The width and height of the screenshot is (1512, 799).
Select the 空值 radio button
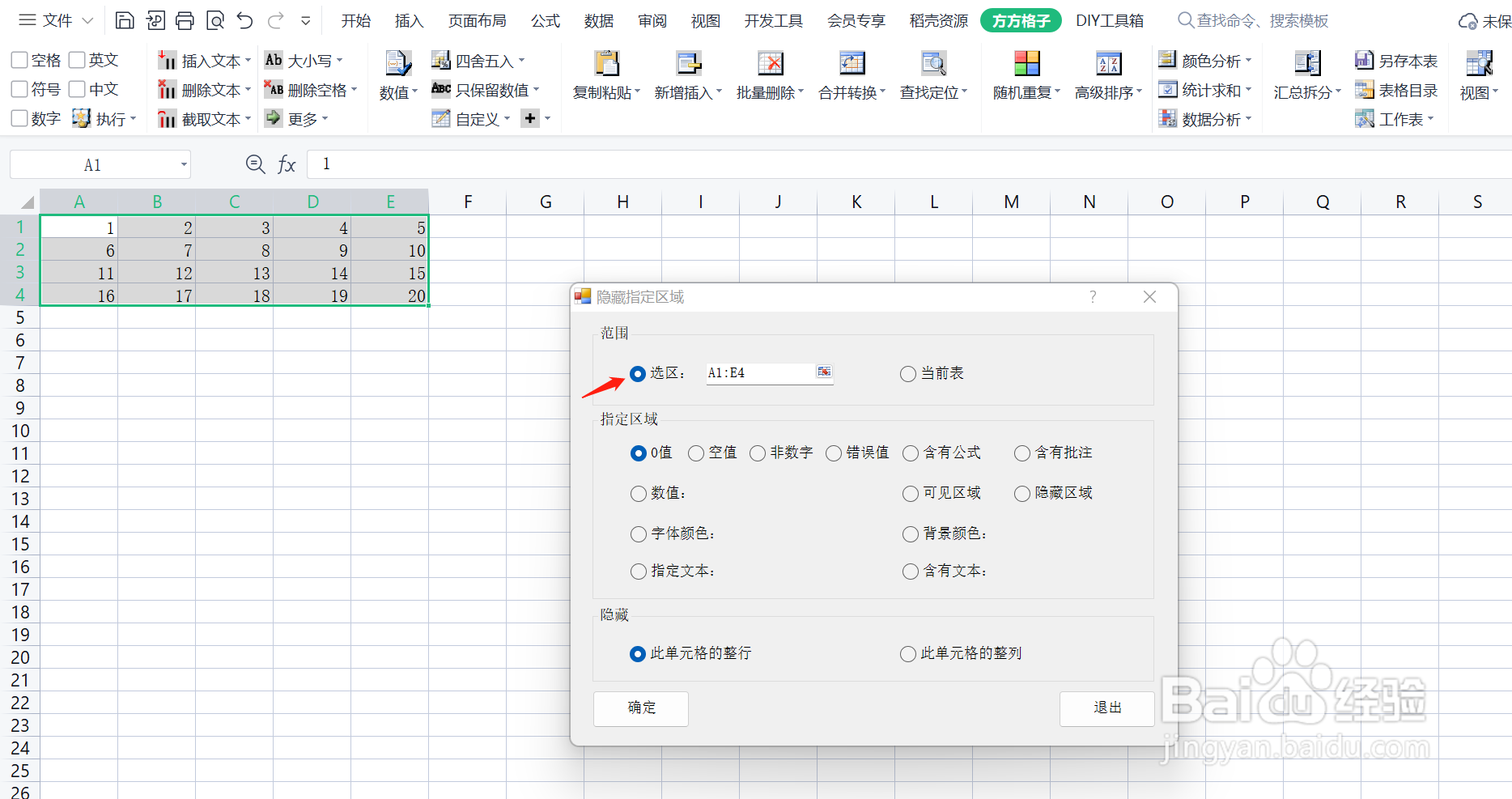(x=696, y=453)
